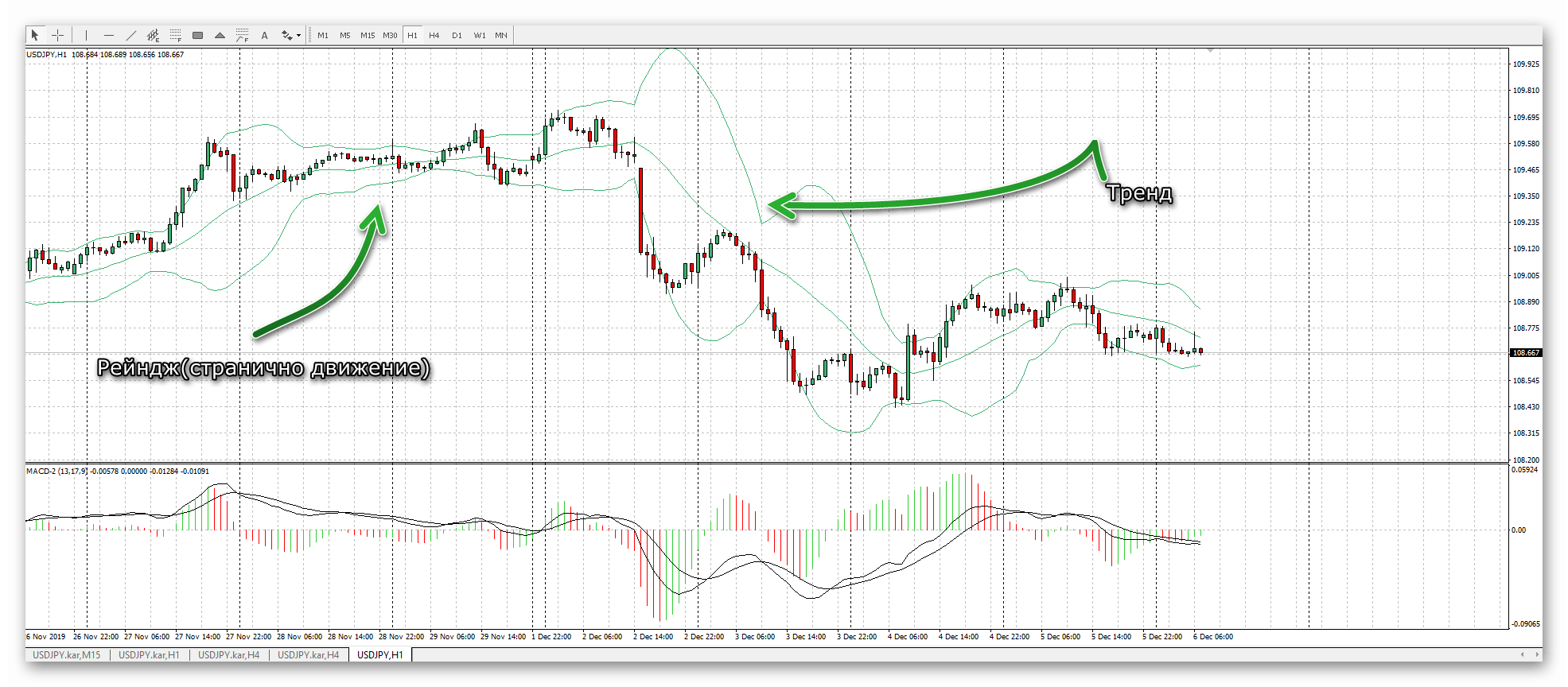Screen dimensions: 1568x687
Task: Set the chart to W1 weekly timeframe
Action: pos(480,35)
